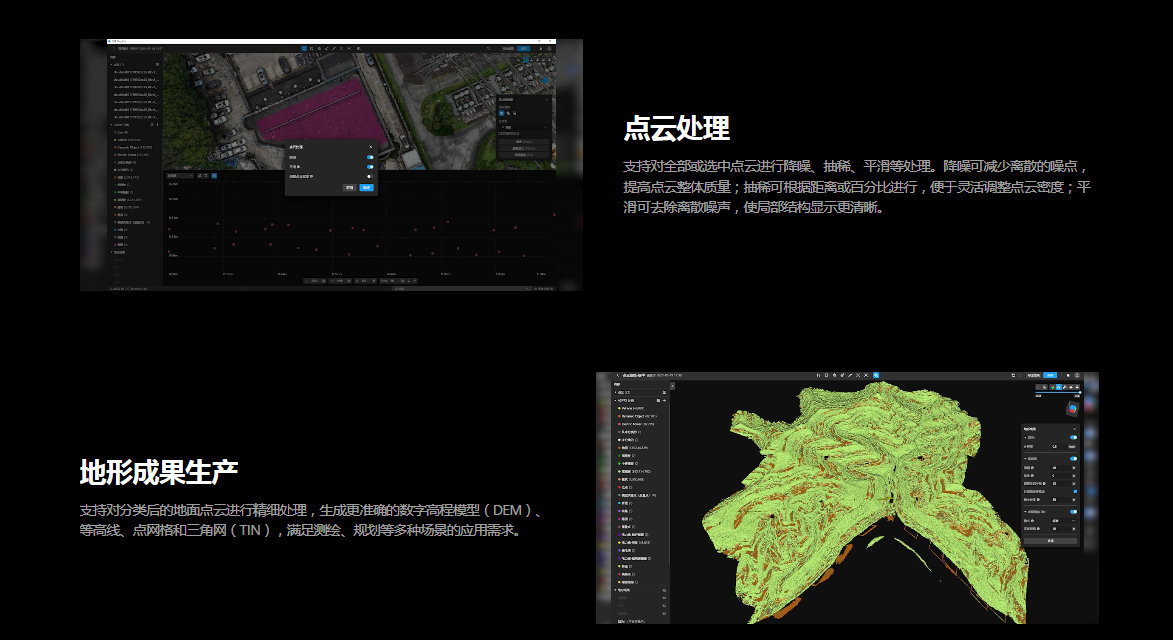The height and width of the screenshot is (640, 1173).
Task: Open the dropdown at the profile chart's top-left
Action: pyautogui.click(x=180, y=175)
